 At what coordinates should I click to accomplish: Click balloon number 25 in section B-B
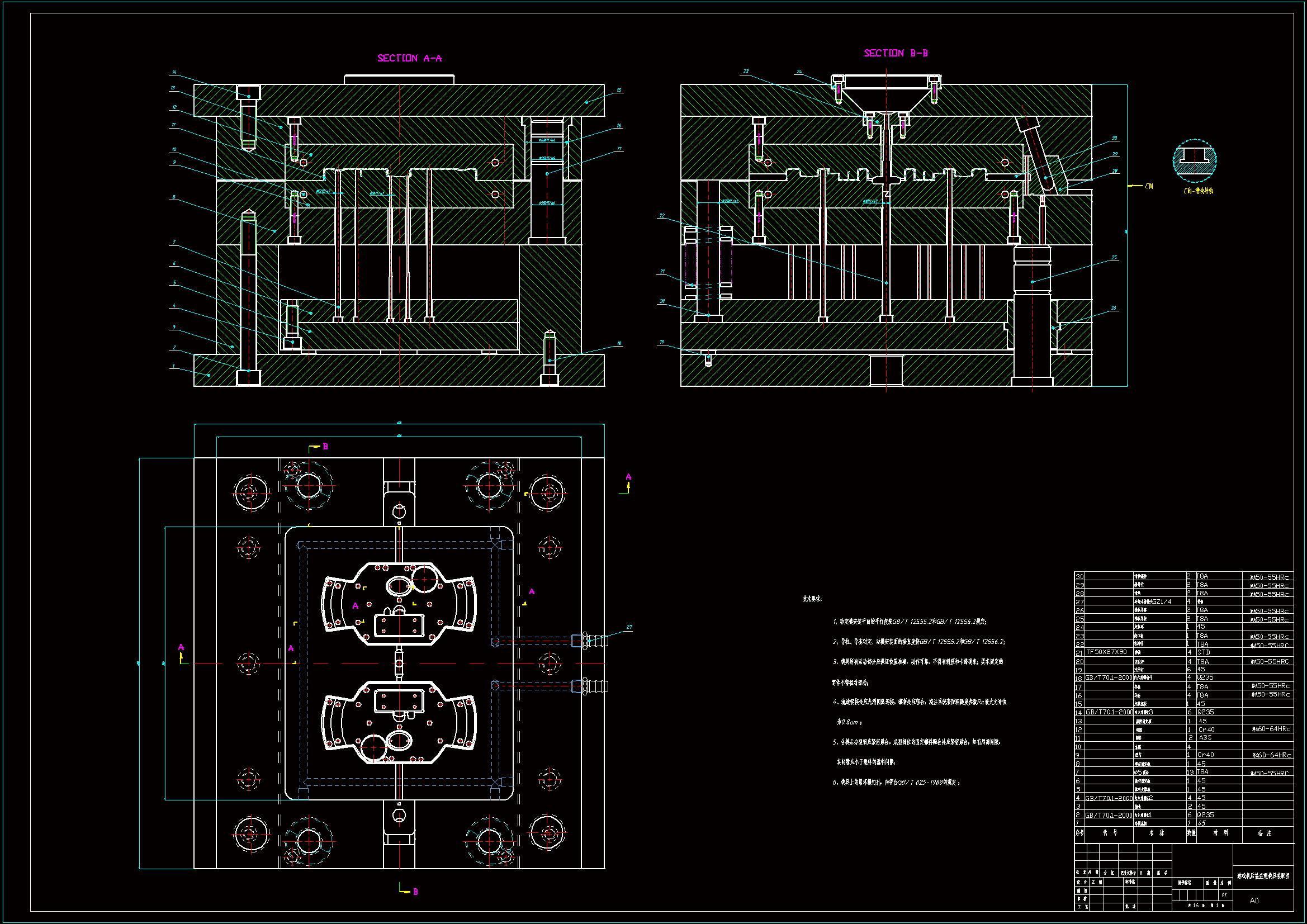click(1114, 257)
